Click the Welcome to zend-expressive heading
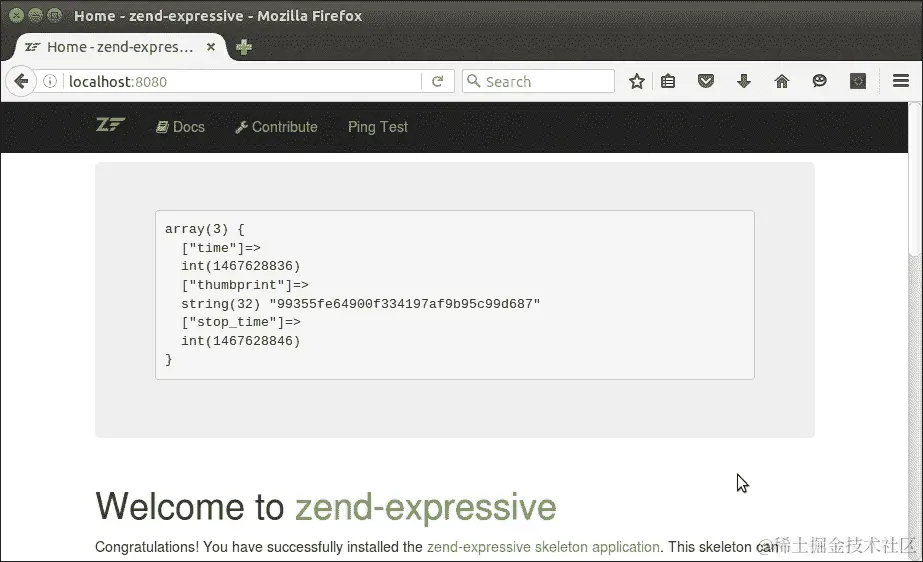This screenshot has width=923, height=562. pyautogui.click(x=326, y=506)
